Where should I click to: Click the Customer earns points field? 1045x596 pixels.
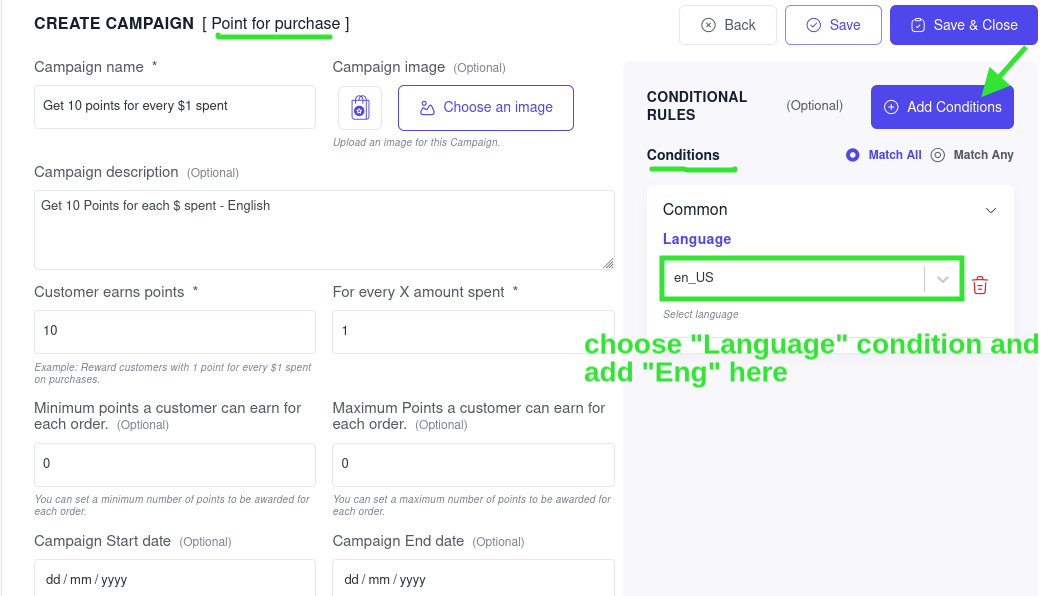click(x=175, y=331)
